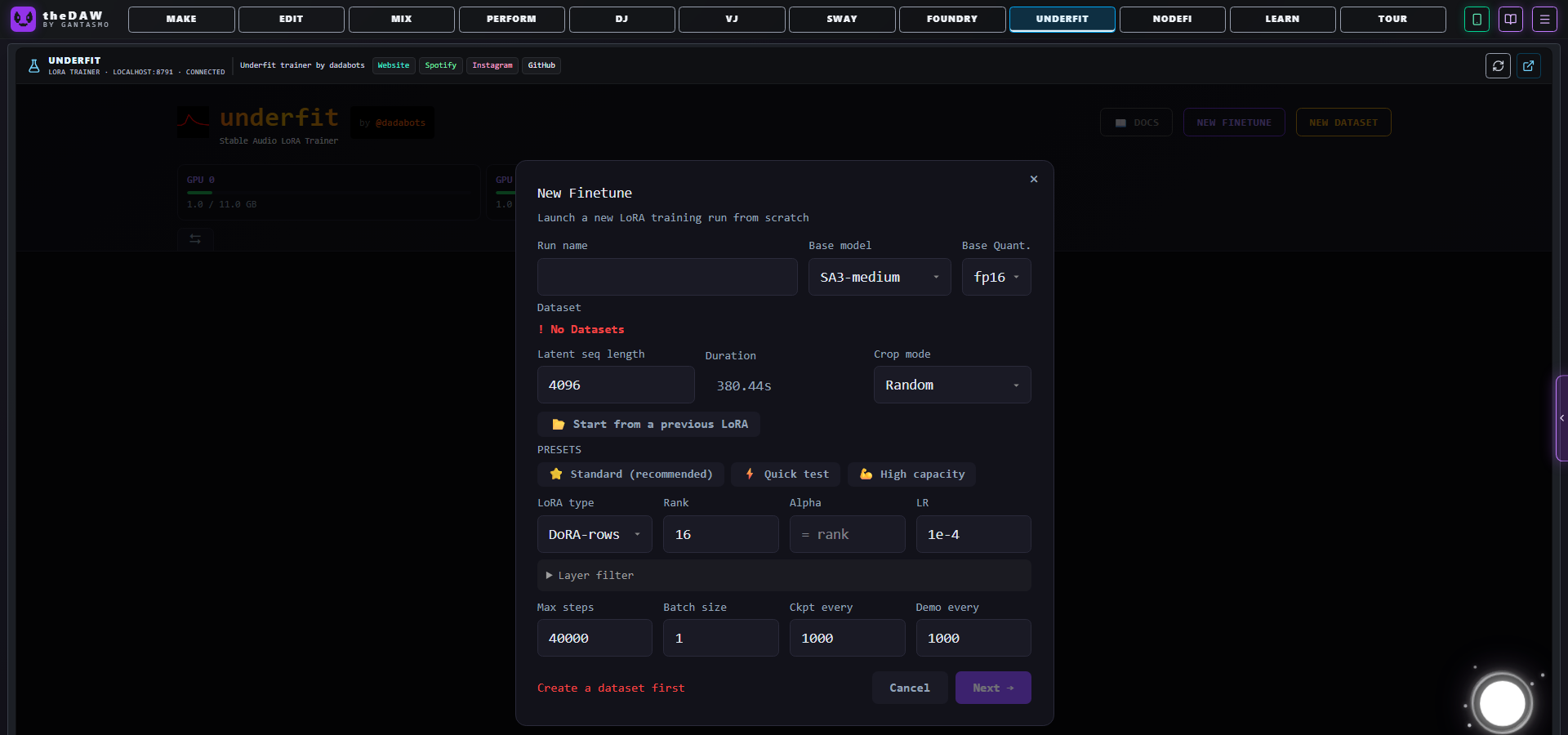Open the LoRA type DoRA-rows dropdown
This screenshot has width=1568, height=735.
pyautogui.click(x=595, y=534)
